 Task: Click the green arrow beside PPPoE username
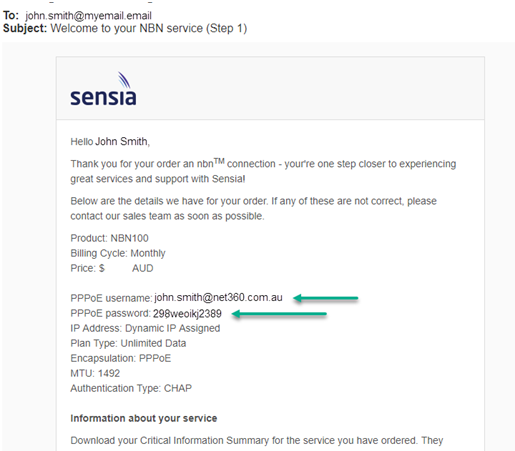click(326, 298)
